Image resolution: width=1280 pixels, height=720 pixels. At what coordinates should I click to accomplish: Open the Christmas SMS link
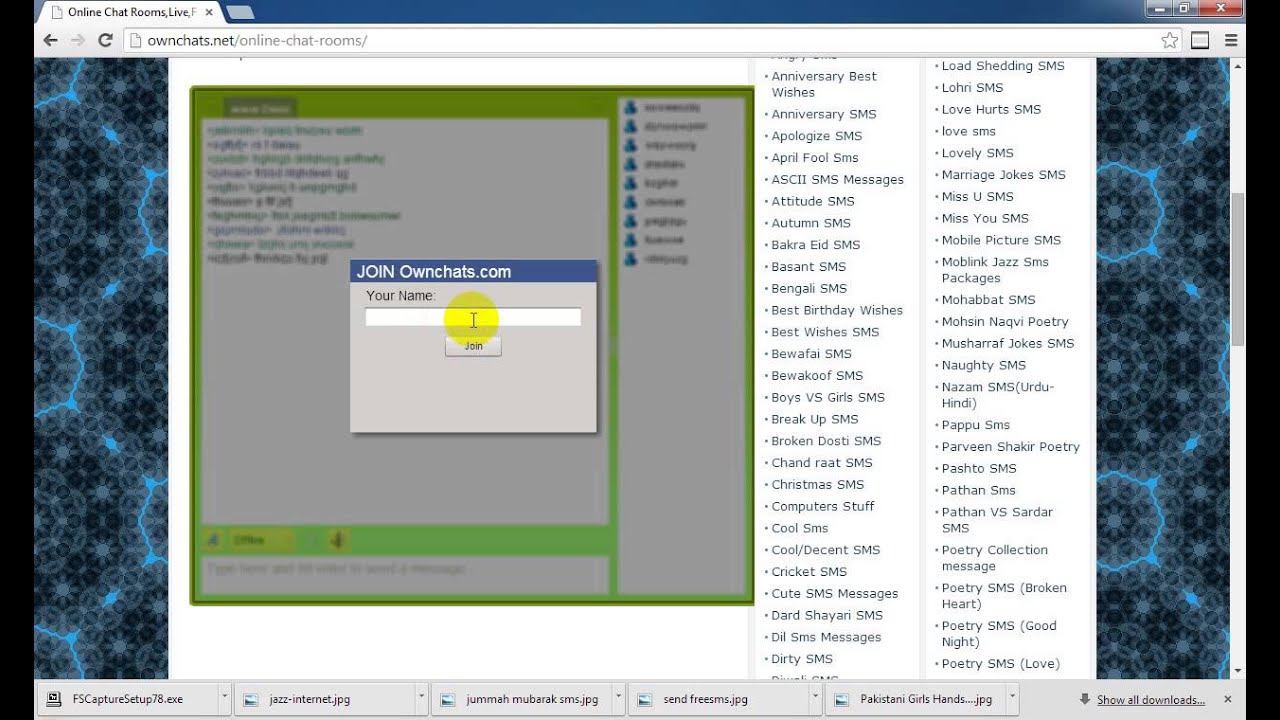[x=817, y=484]
